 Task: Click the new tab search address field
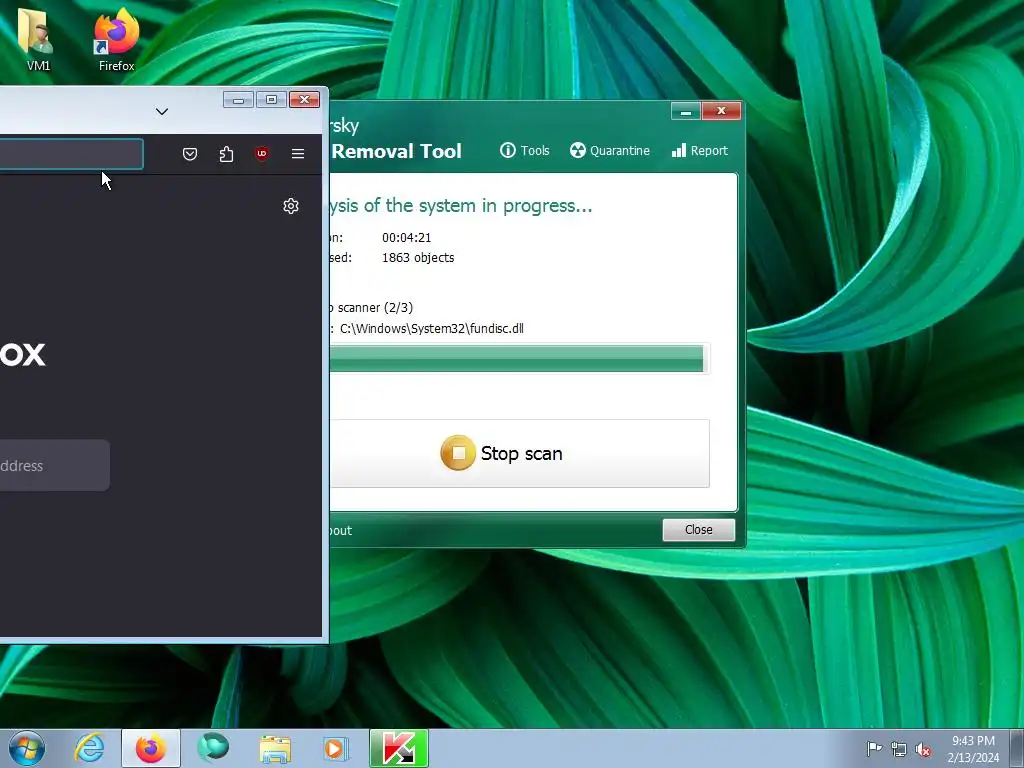pos(55,466)
